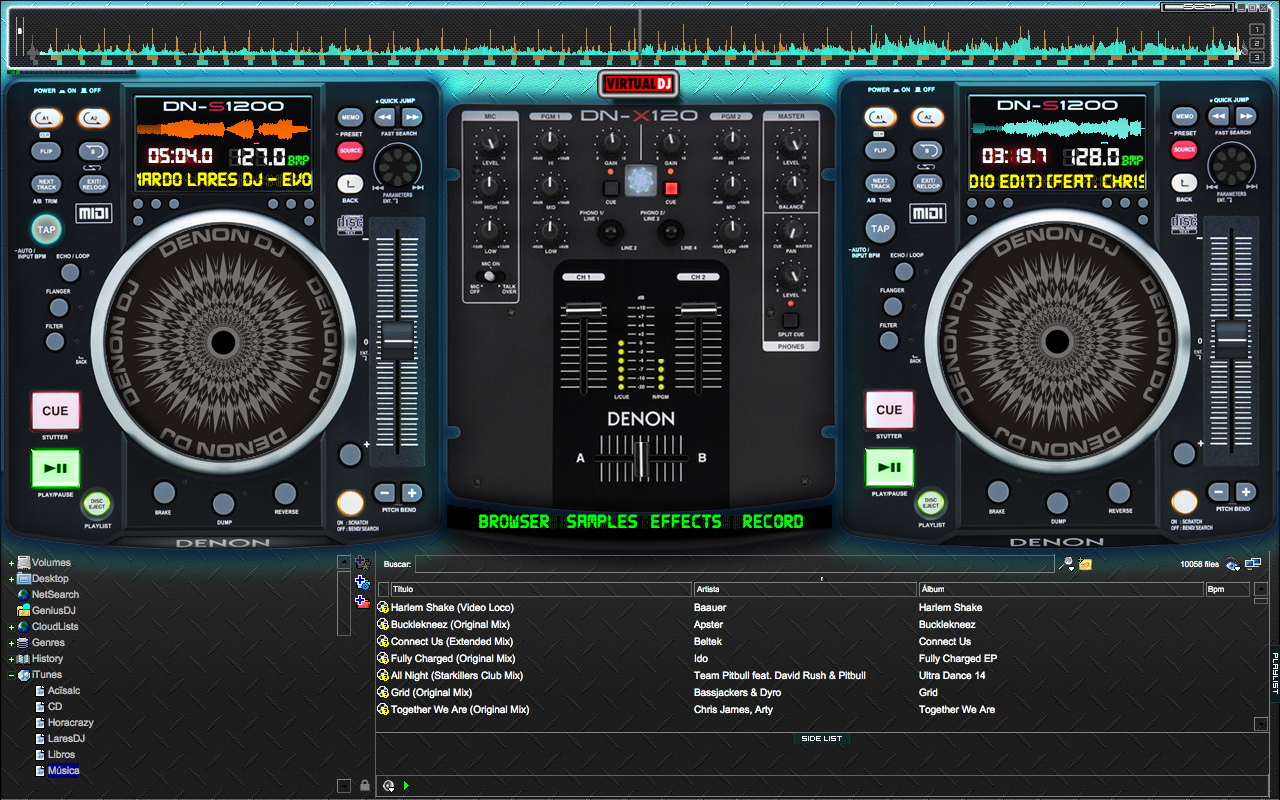The width and height of the screenshot is (1280, 800).
Task: Toggle PLAY/PAUSE on the left deck
Action: 55,467
